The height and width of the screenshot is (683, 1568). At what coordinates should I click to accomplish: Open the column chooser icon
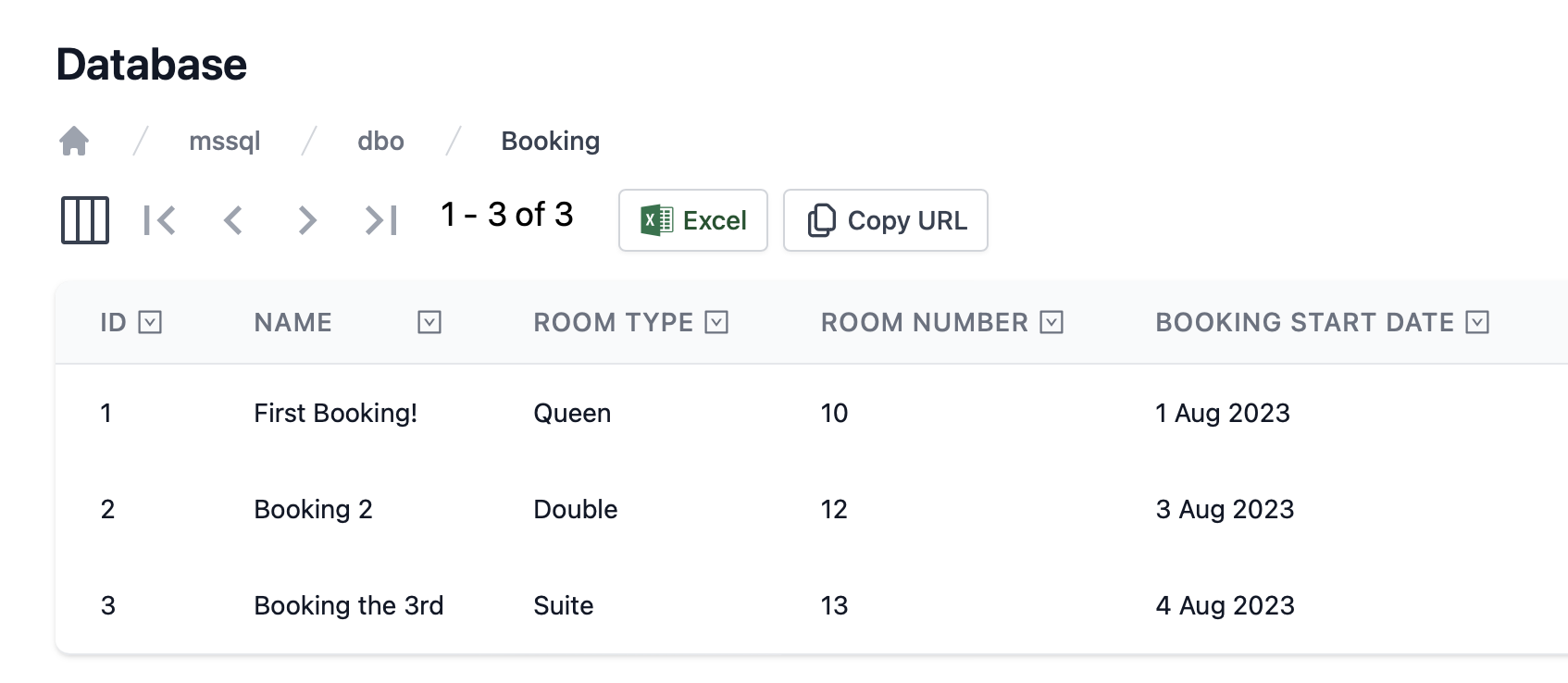click(85, 220)
